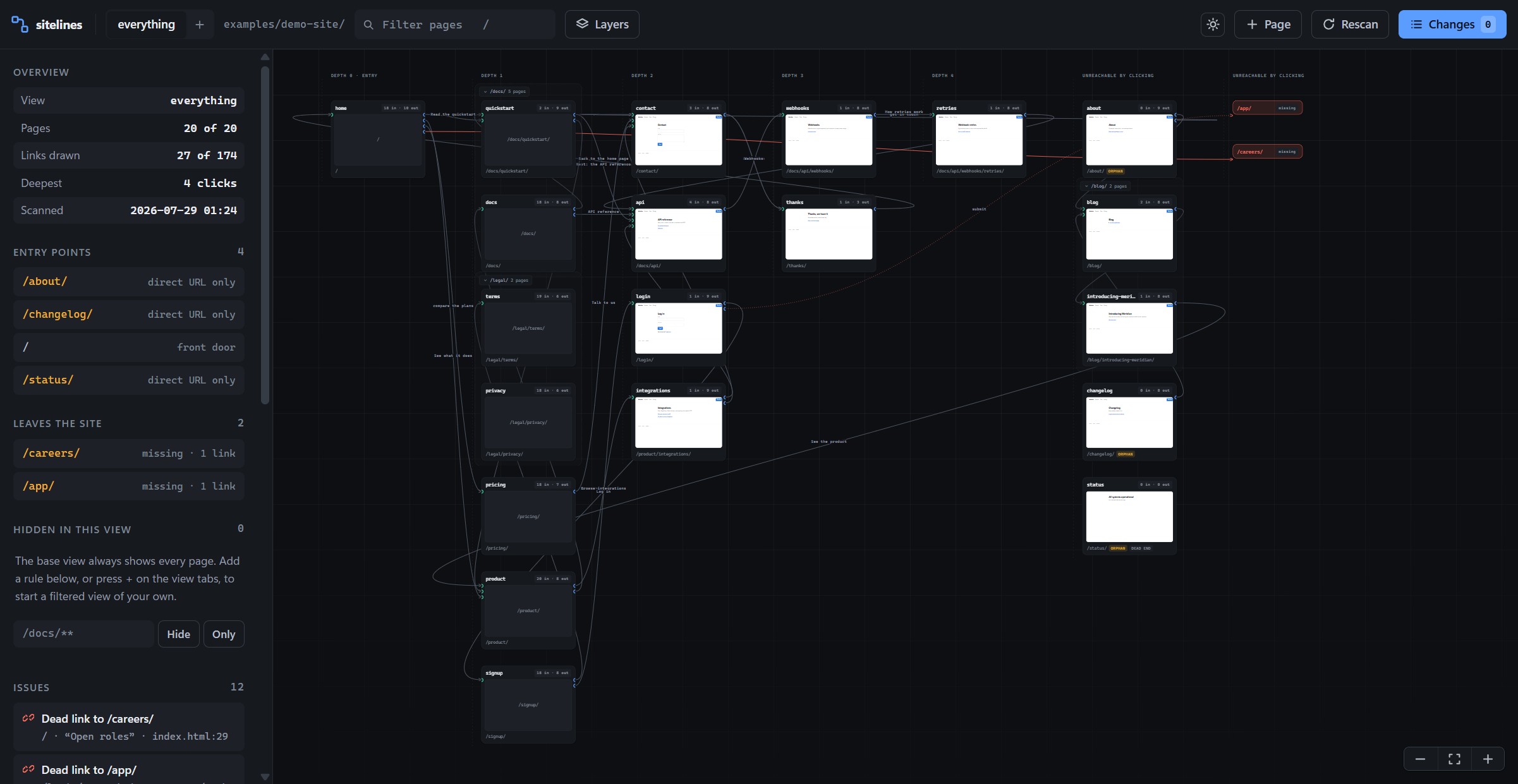Click the missing /app/ node
1518x784 pixels.
1267,108
